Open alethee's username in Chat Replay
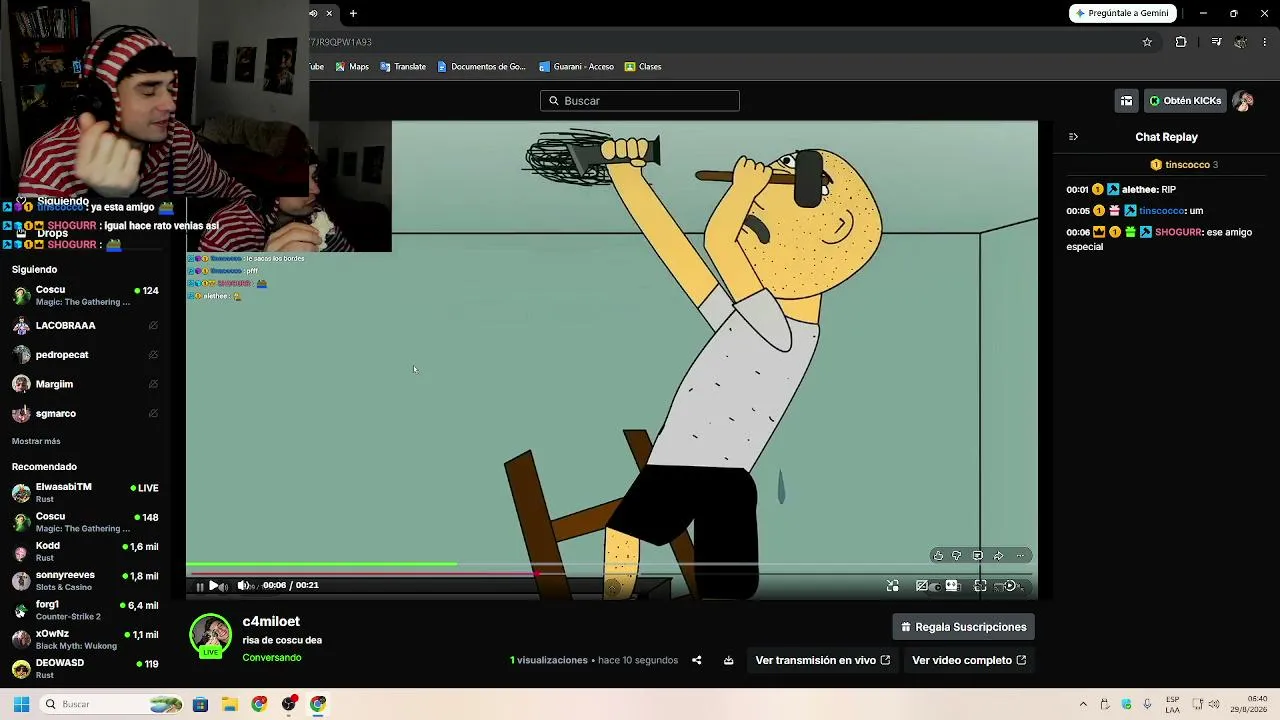Viewport: 1280px width, 720px height. click(x=1139, y=190)
